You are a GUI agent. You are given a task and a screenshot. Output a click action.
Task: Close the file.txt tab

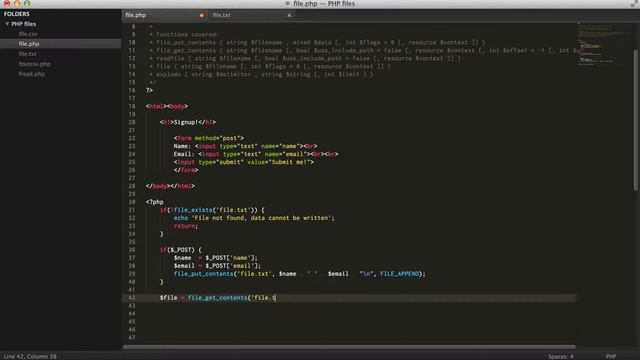pyautogui.click(x=289, y=15)
